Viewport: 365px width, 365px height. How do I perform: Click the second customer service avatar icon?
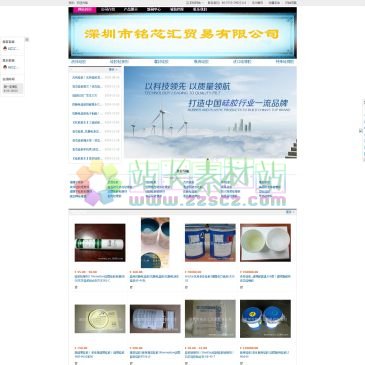[x=5, y=67]
